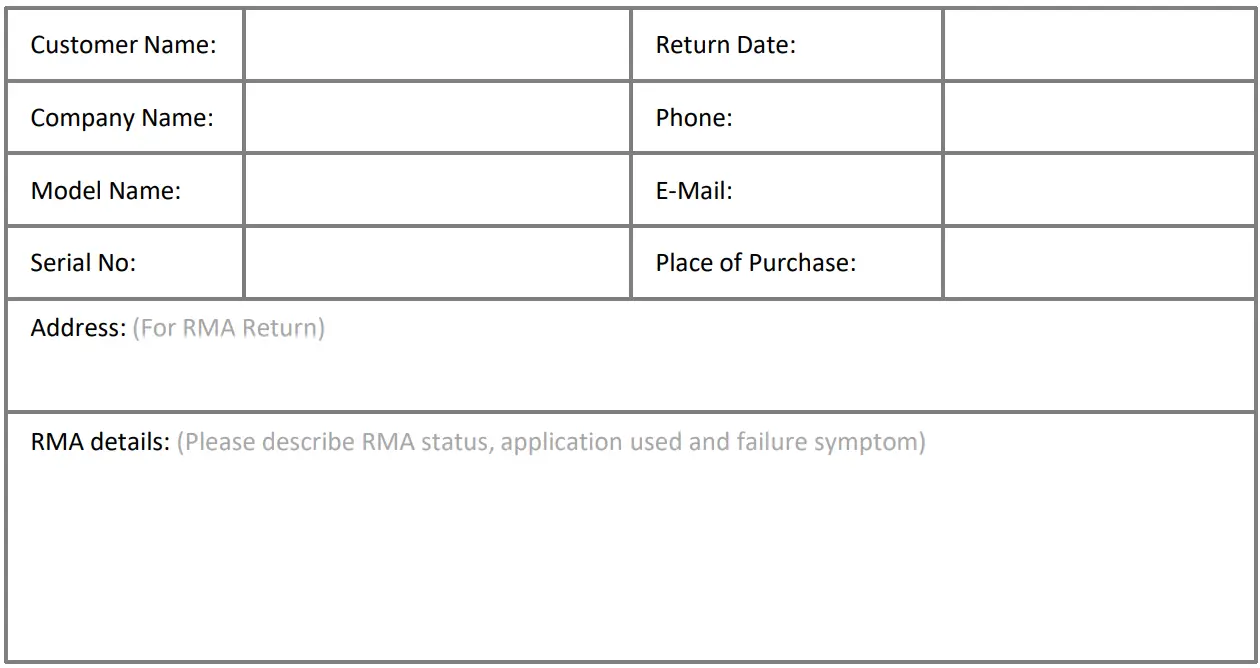Select the 'Company Name:' label text
This screenshot has height=668, width=1260.
pos(122,118)
